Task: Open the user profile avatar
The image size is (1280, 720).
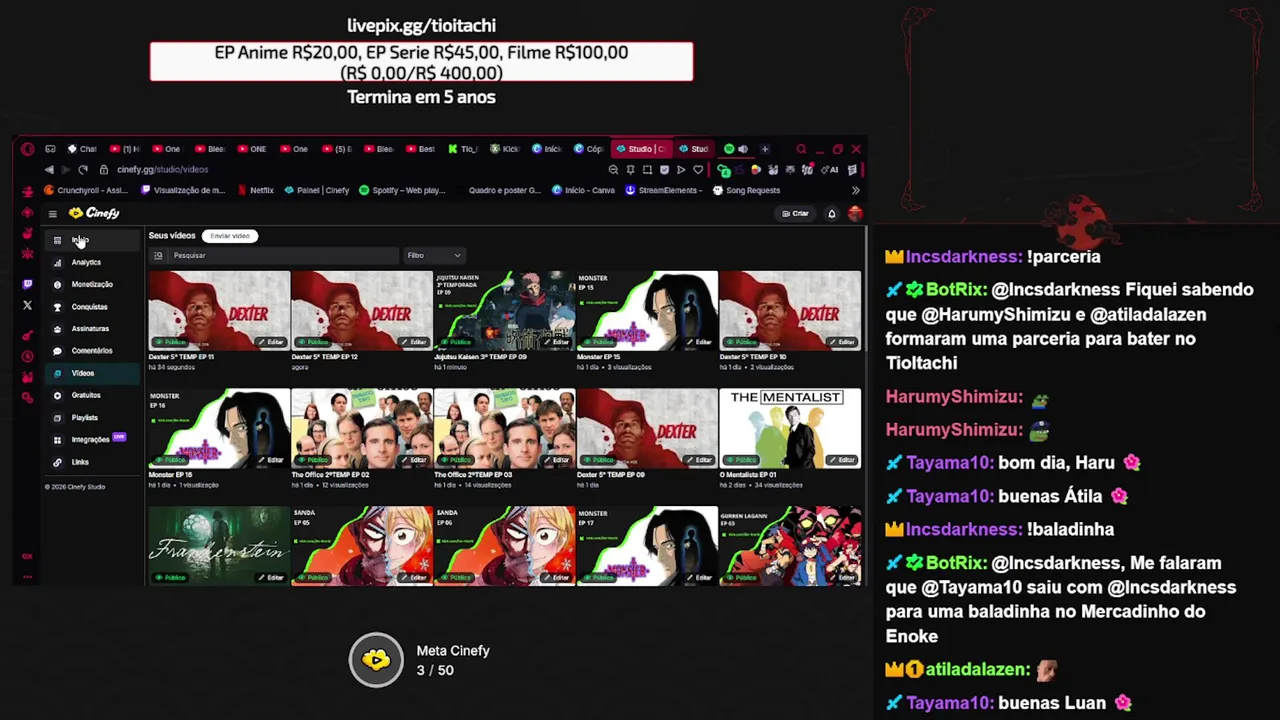Action: click(855, 214)
